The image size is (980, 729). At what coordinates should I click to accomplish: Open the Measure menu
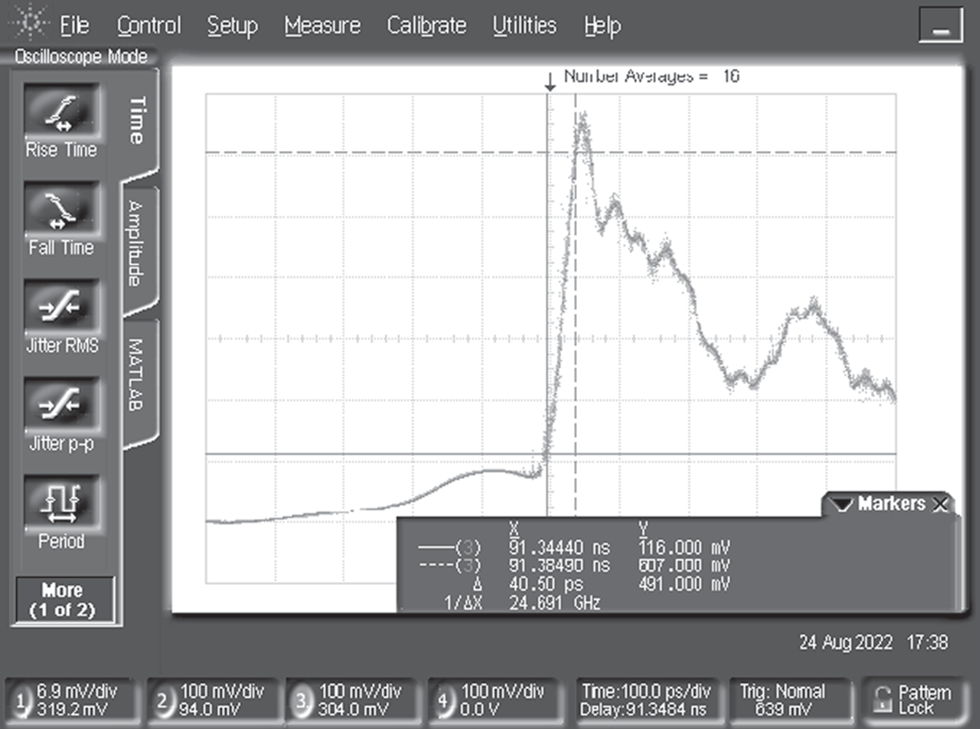[322, 26]
